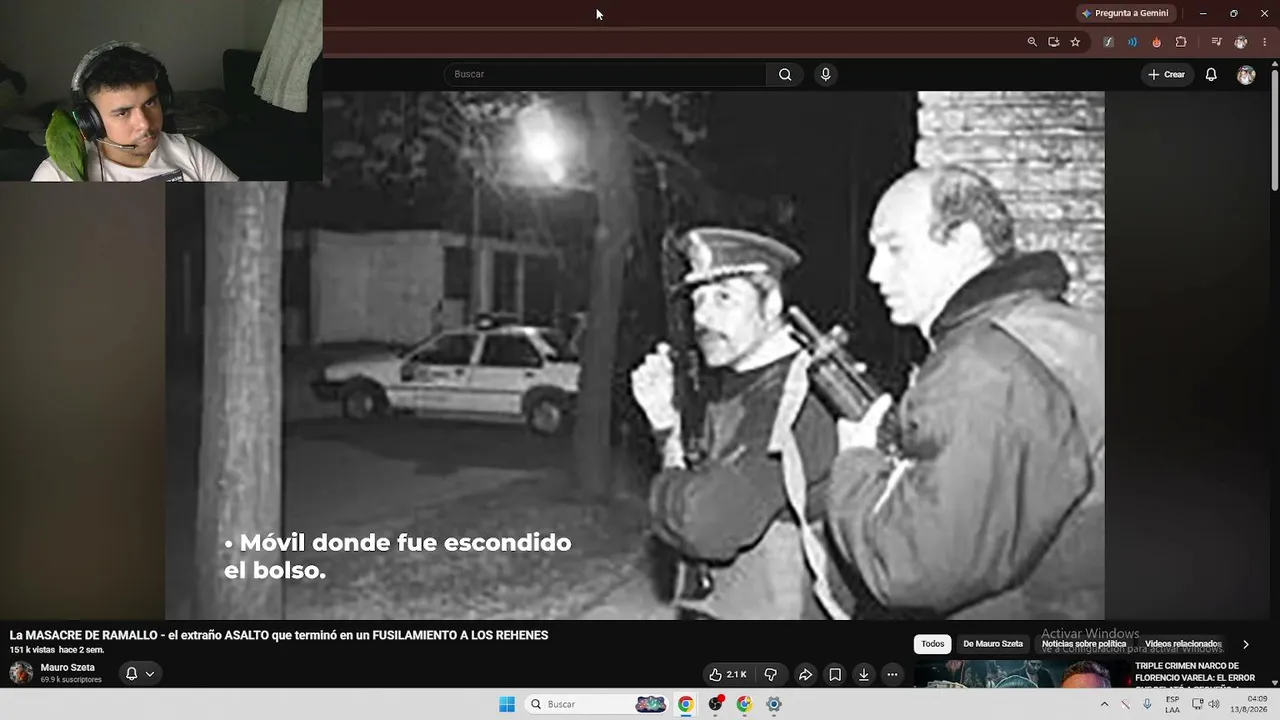Open the Chrome three-dot menu
1280x720 pixels.
1264,42
